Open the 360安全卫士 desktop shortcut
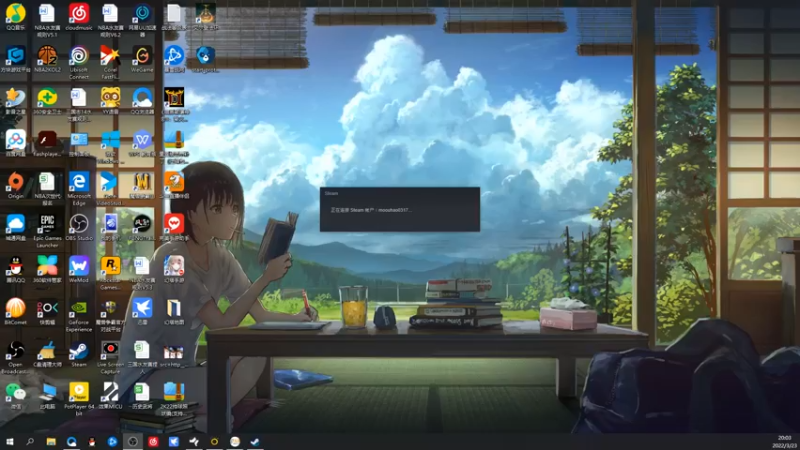Viewport: 800px width, 450px height. point(47,100)
